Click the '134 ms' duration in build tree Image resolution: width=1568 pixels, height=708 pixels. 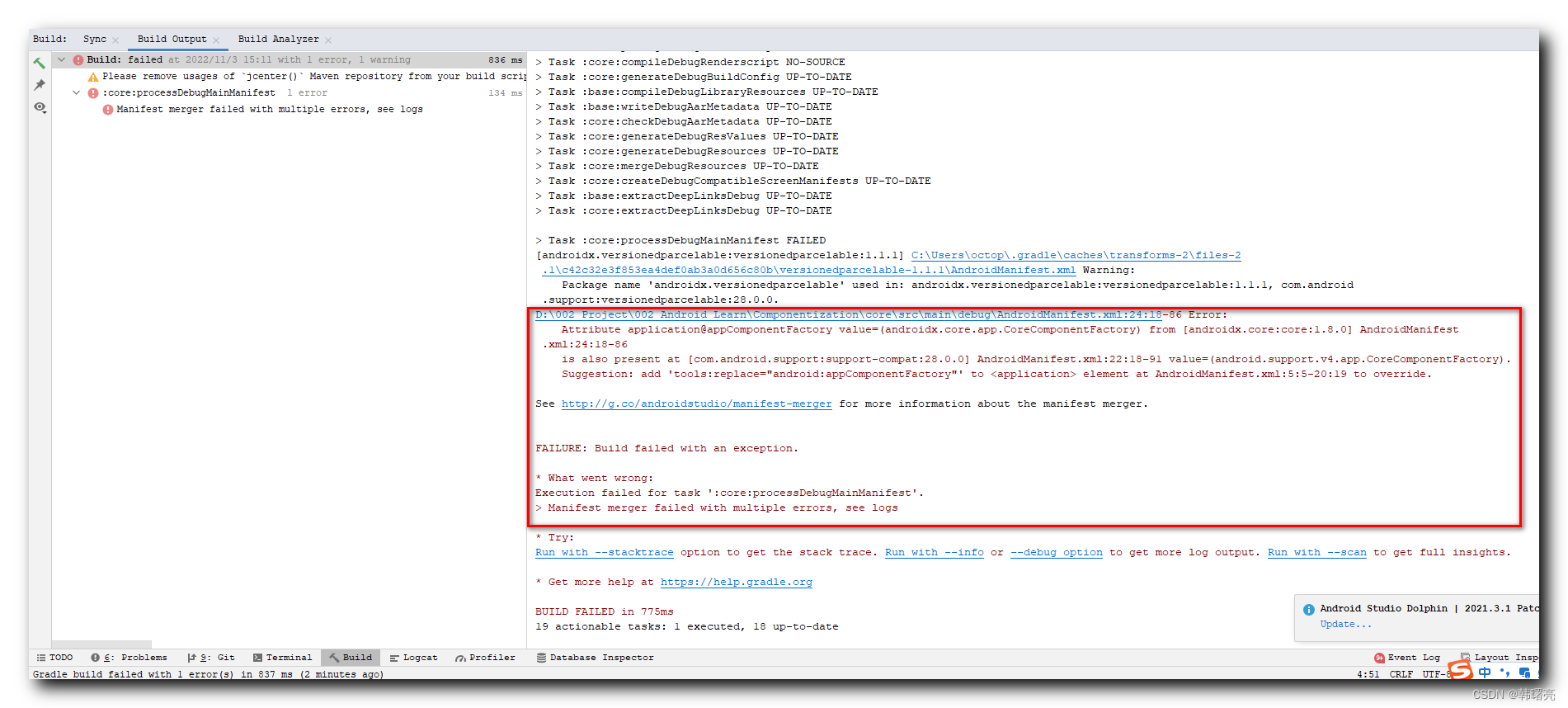[x=505, y=92]
